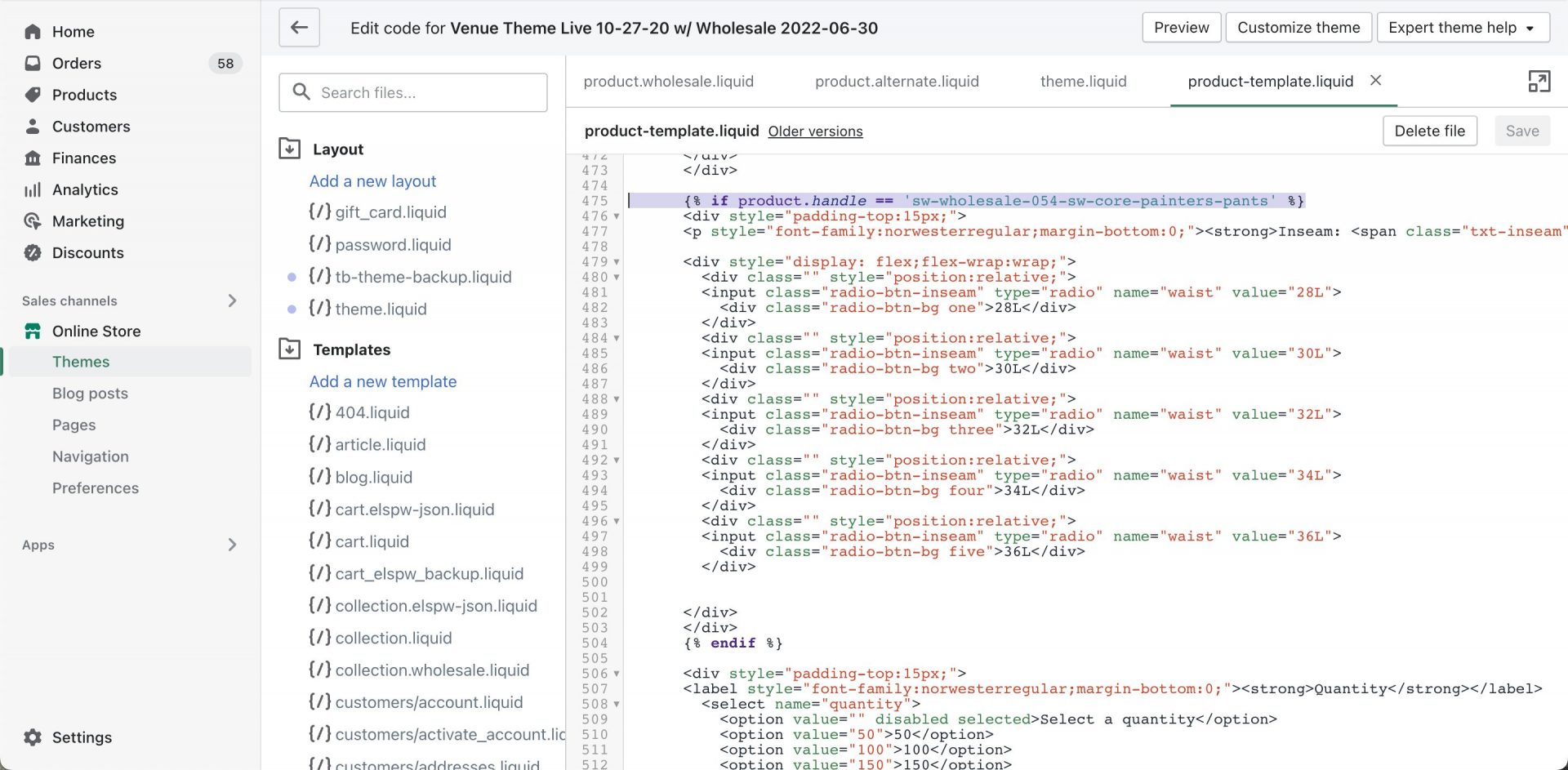Fold code at line 480
The width and height of the screenshot is (1568, 770).
(617, 278)
